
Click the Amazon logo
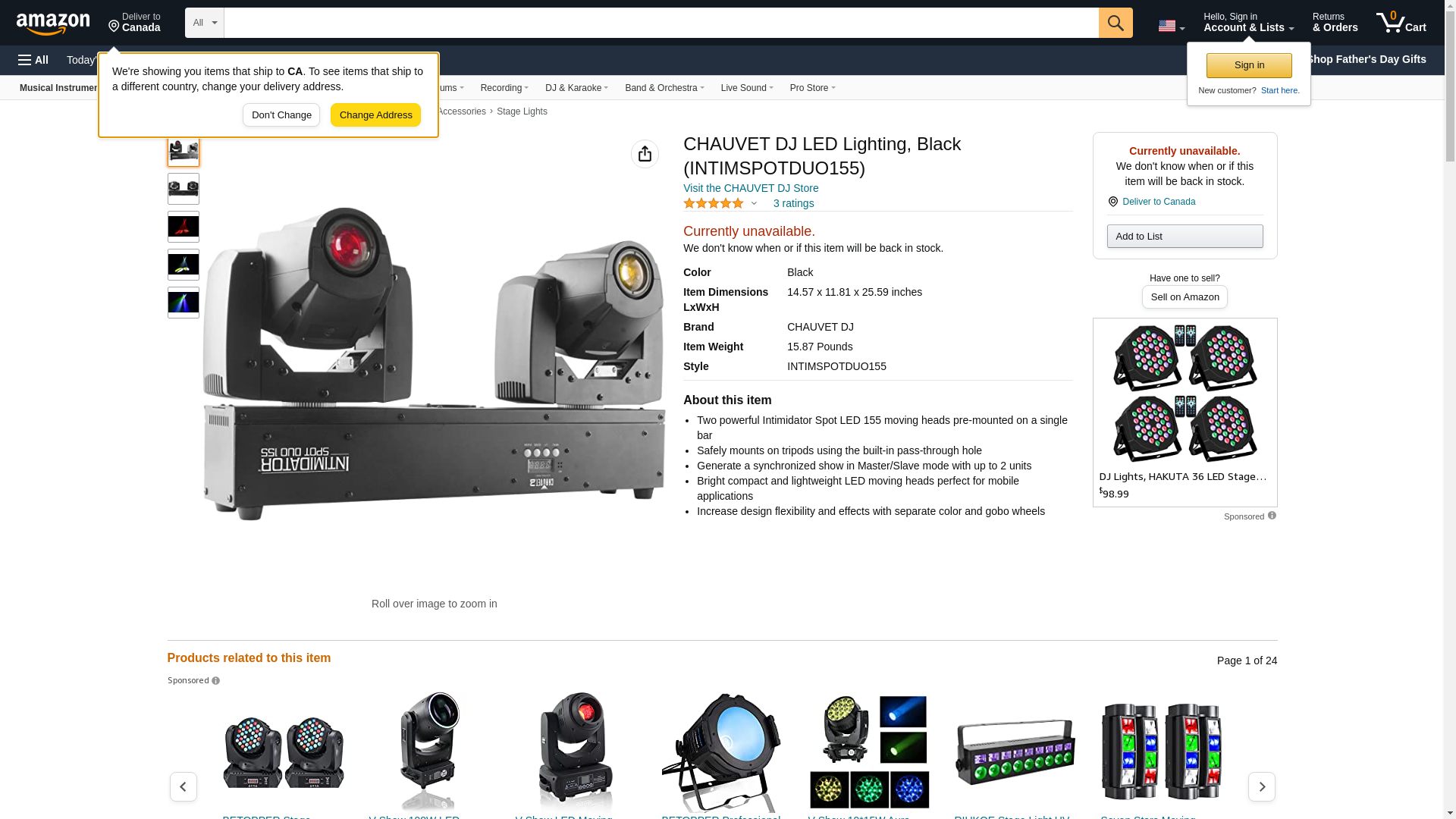(x=53, y=24)
